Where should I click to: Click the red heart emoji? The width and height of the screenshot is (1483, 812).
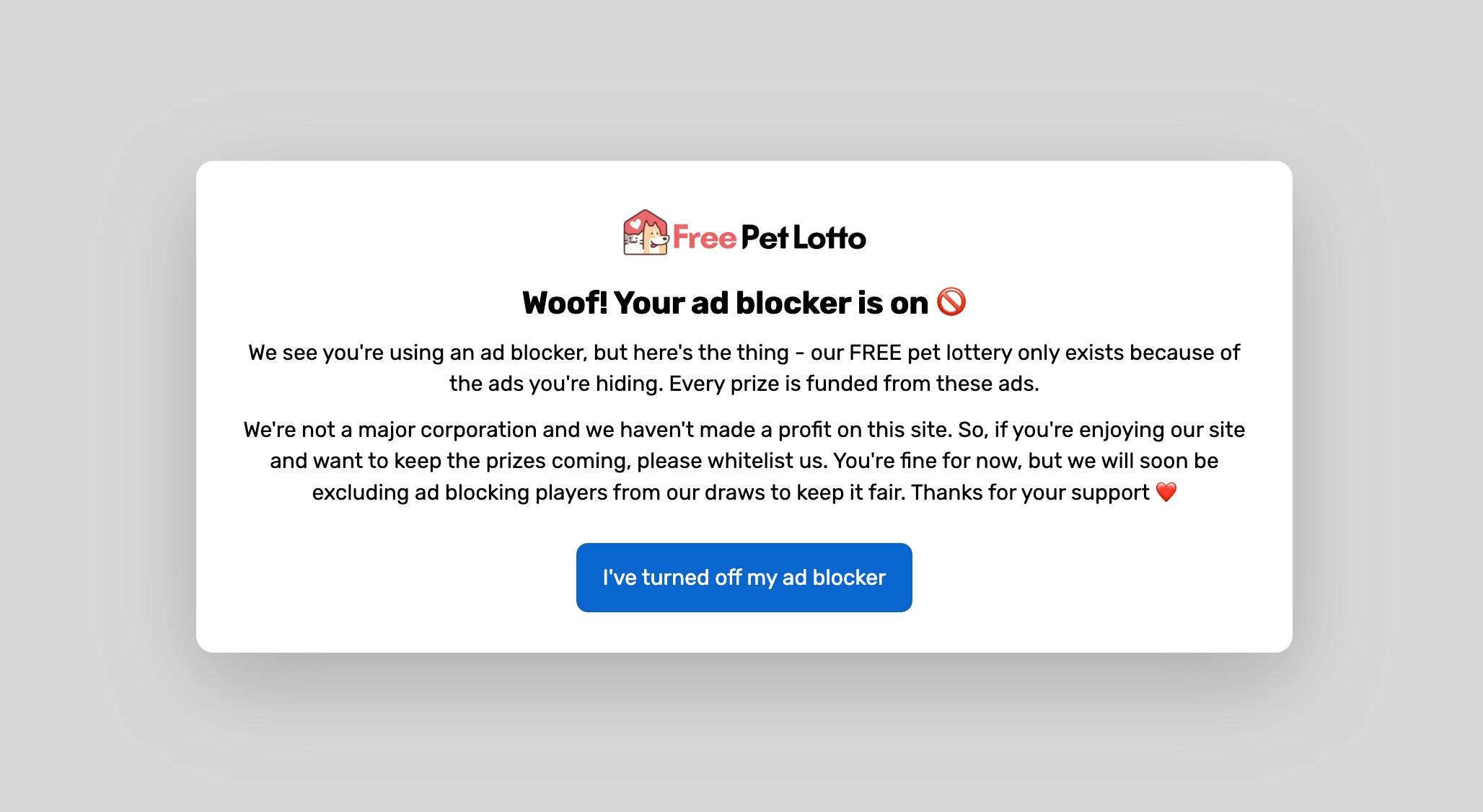pos(1166,493)
